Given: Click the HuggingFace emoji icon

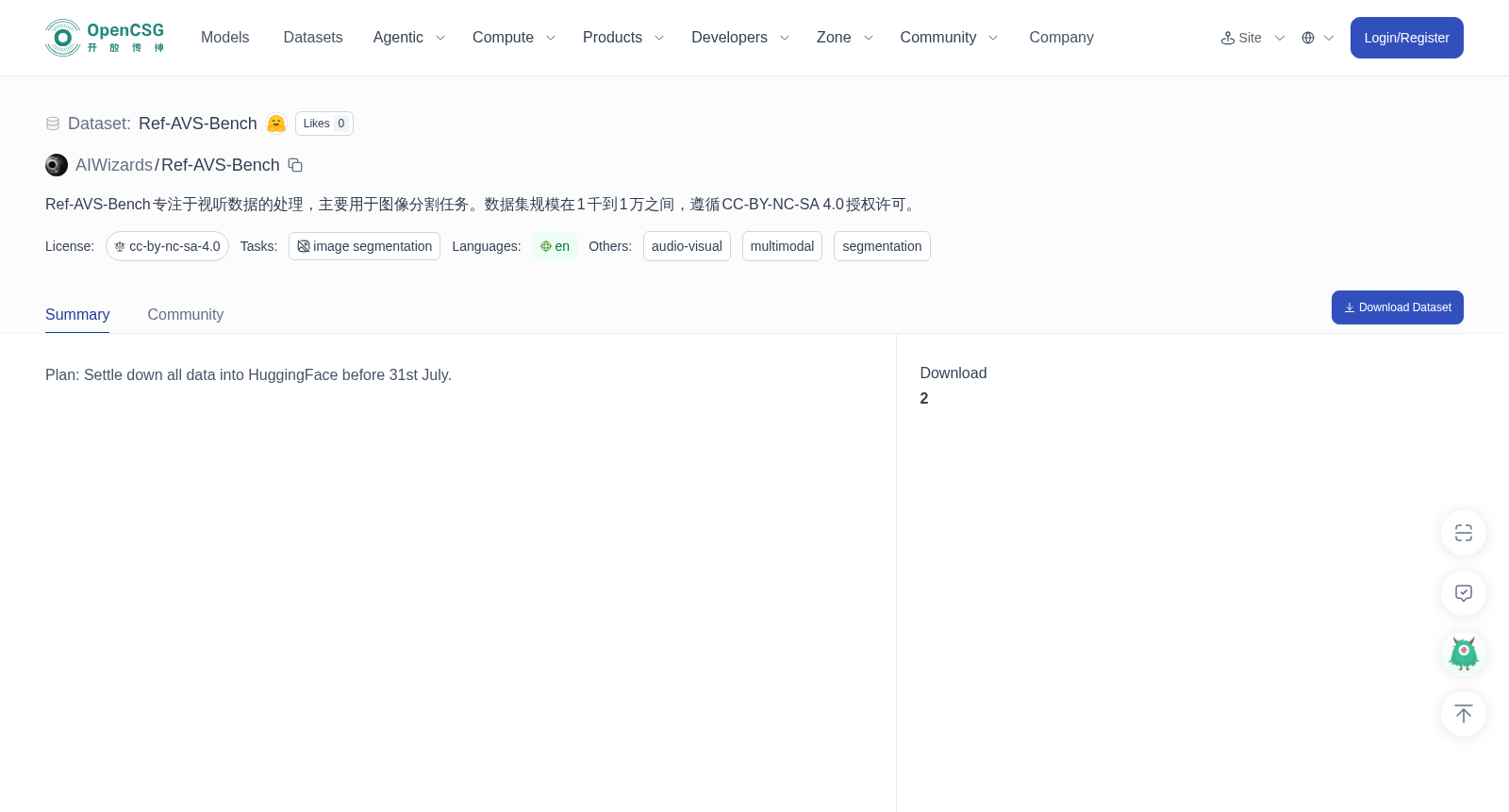Looking at the screenshot, I should click(x=276, y=124).
